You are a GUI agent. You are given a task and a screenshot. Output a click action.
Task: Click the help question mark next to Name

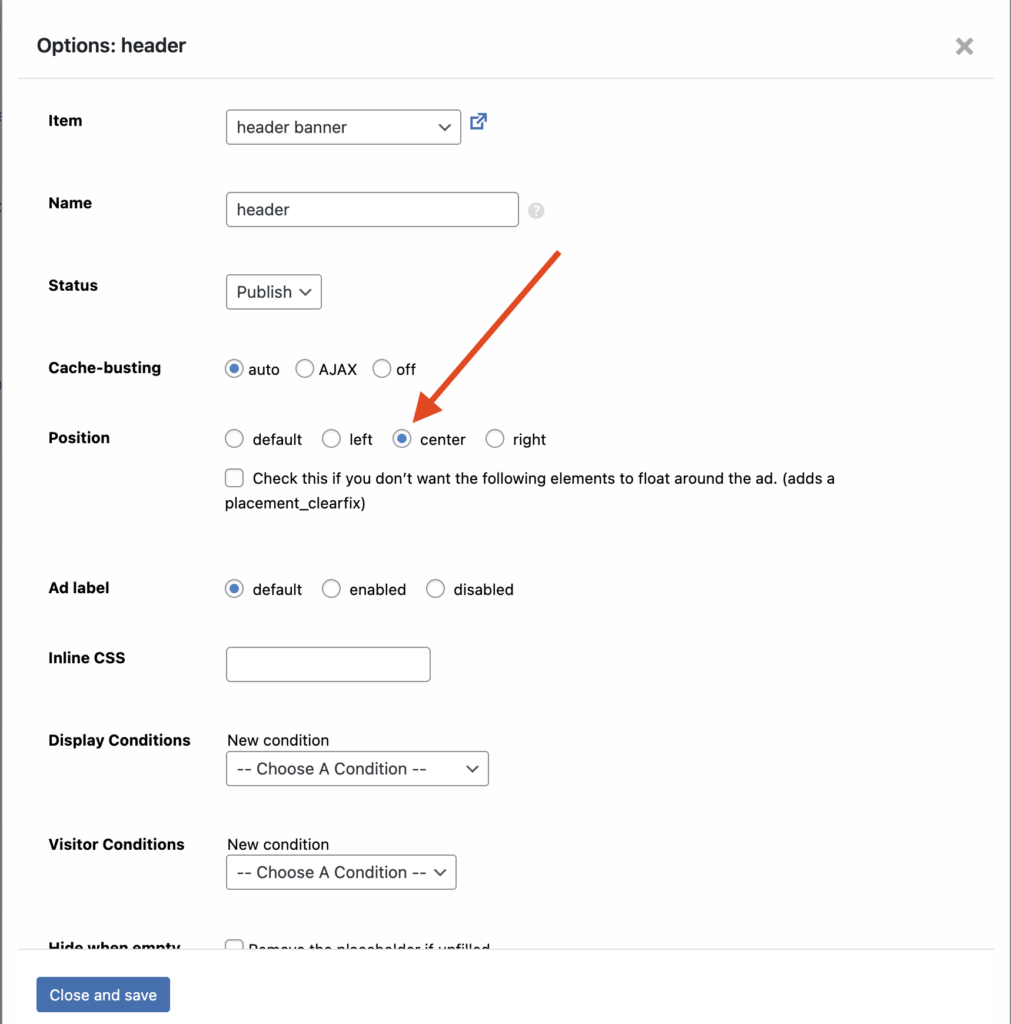pos(537,211)
